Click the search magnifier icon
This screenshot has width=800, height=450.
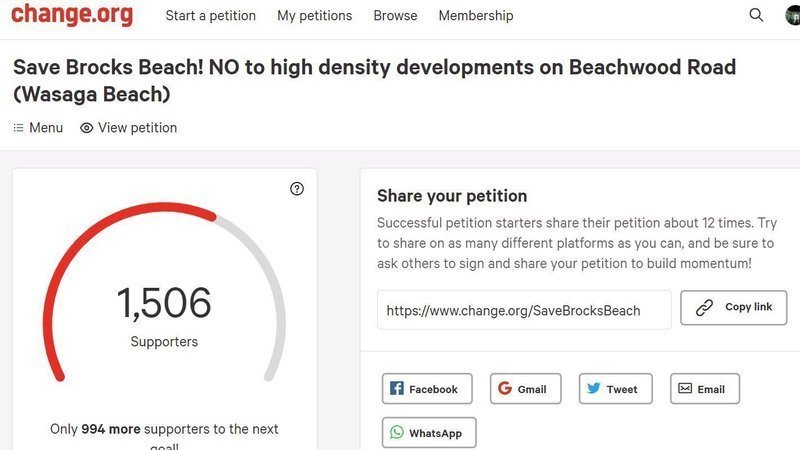coord(756,15)
